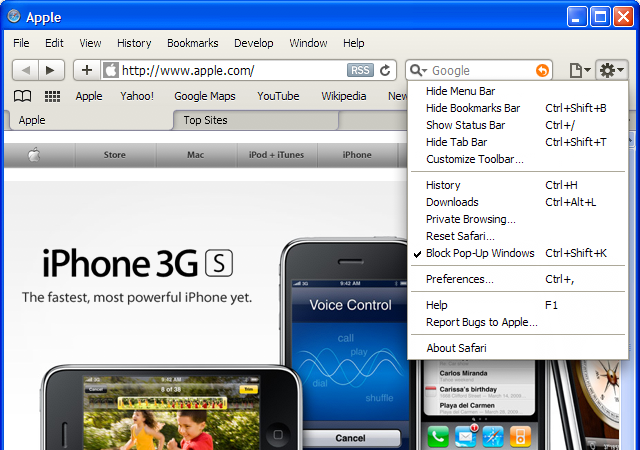Click the Back navigation arrow
Viewport: 640px width, 450px height.
coord(26,70)
